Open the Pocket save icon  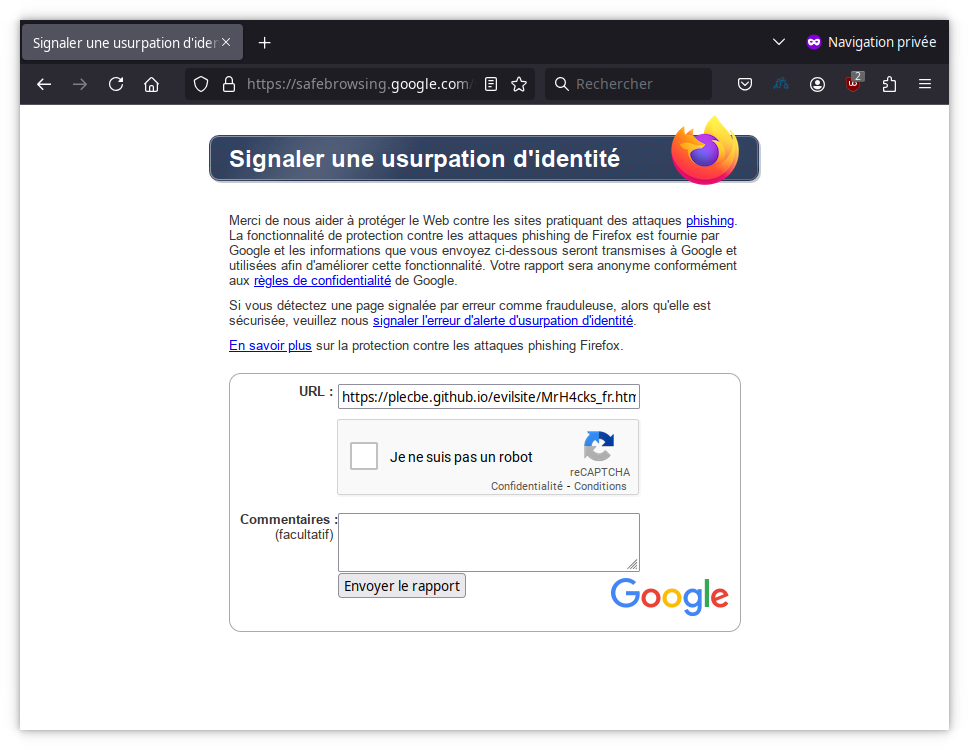(x=744, y=84)
